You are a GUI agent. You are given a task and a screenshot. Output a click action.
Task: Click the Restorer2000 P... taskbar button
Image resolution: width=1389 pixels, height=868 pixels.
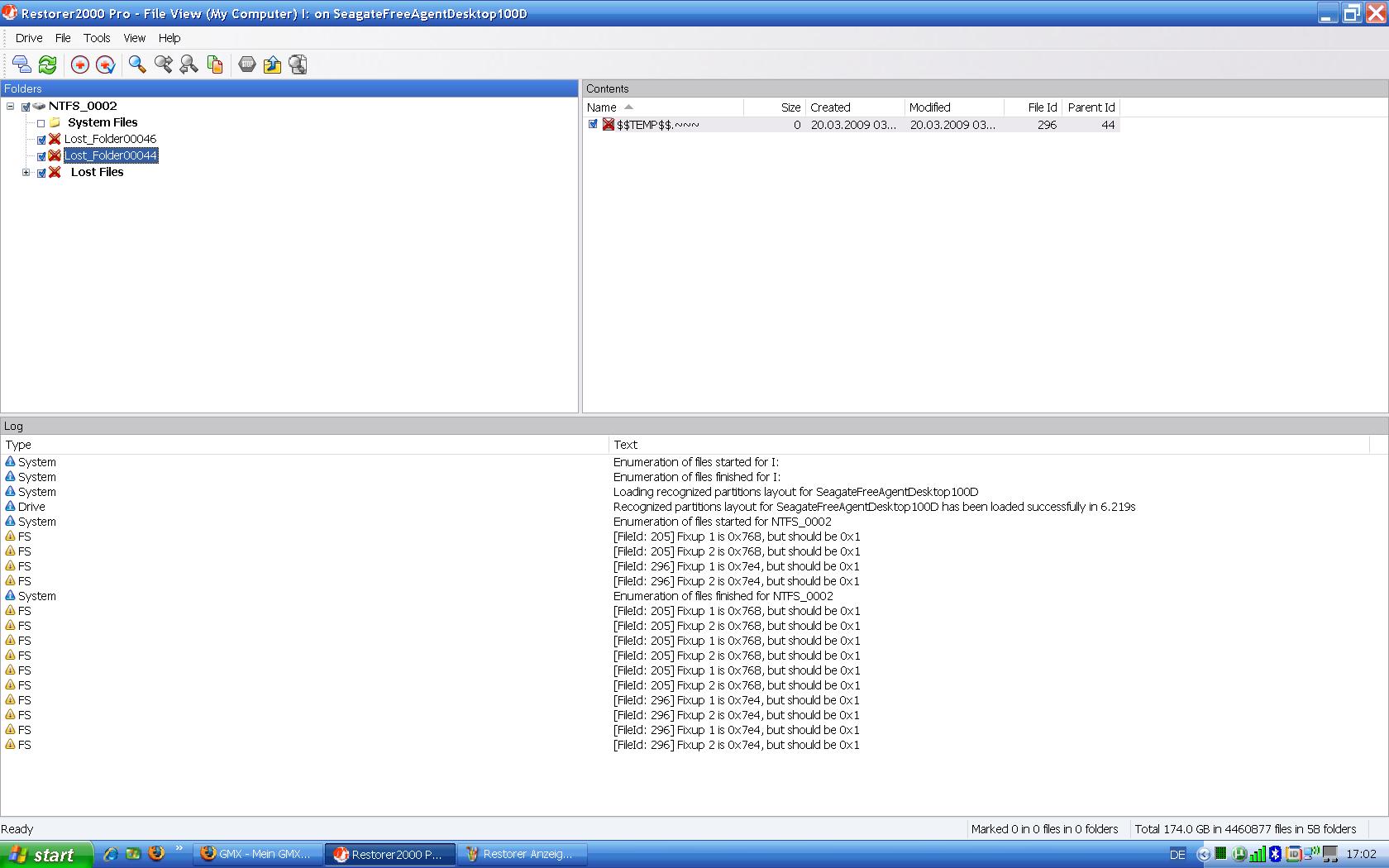click(x=390, y=854)
